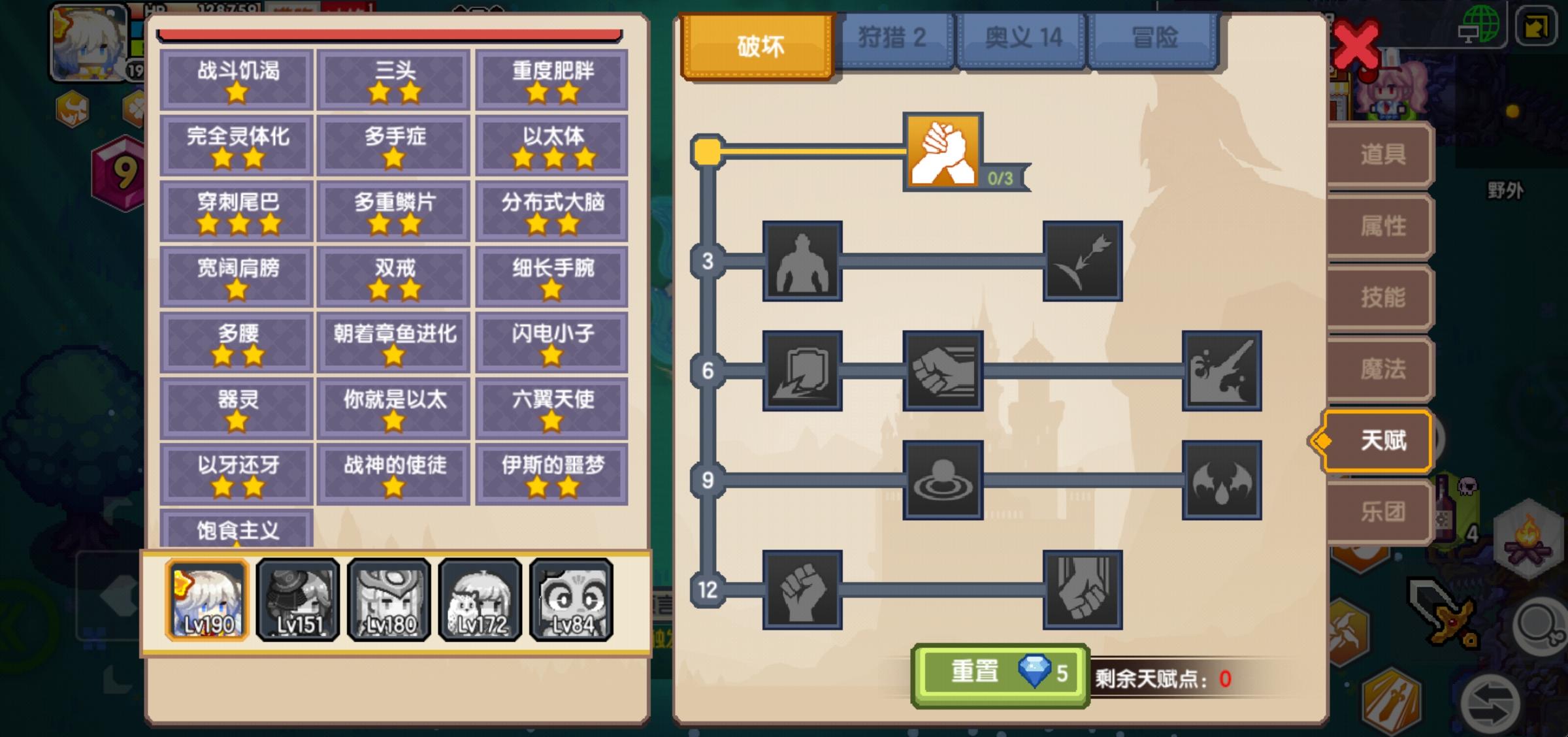This screenshot has height=737, width=1568.
Task: Select the Lv151 character portrait
Action: pyautogui.click(x=298, y=599)
